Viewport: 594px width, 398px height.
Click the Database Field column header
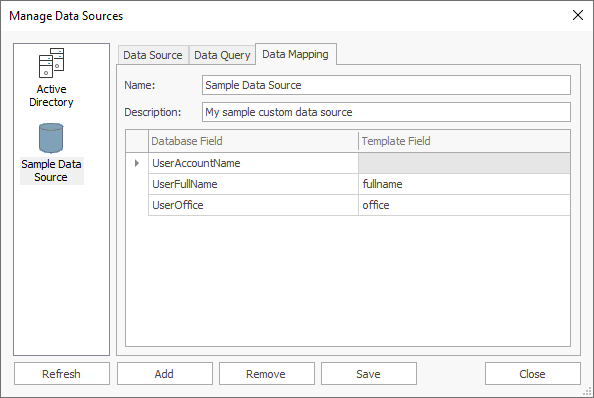(x=253, y=141)
